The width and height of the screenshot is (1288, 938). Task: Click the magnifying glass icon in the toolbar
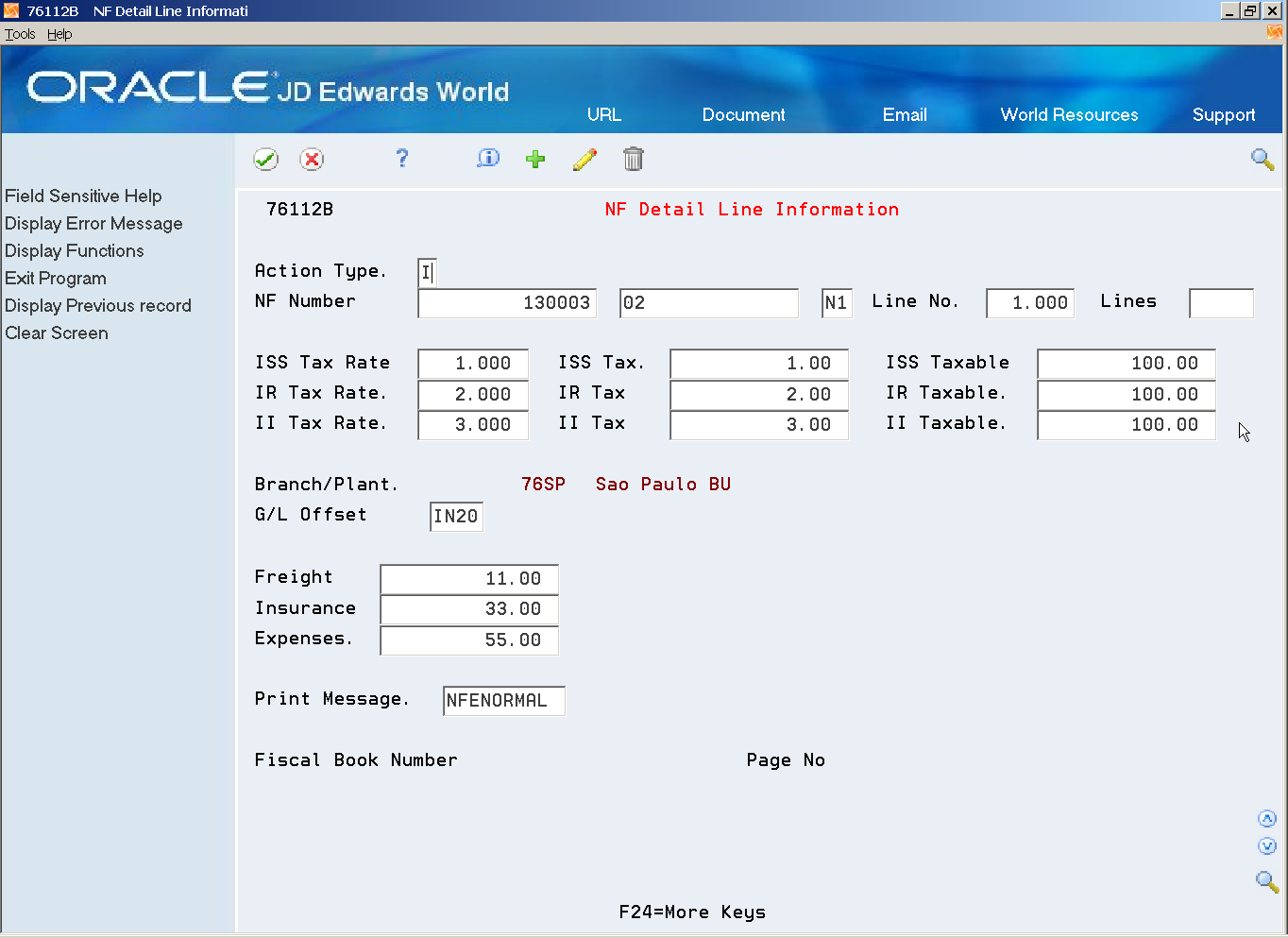point(1263,159)
